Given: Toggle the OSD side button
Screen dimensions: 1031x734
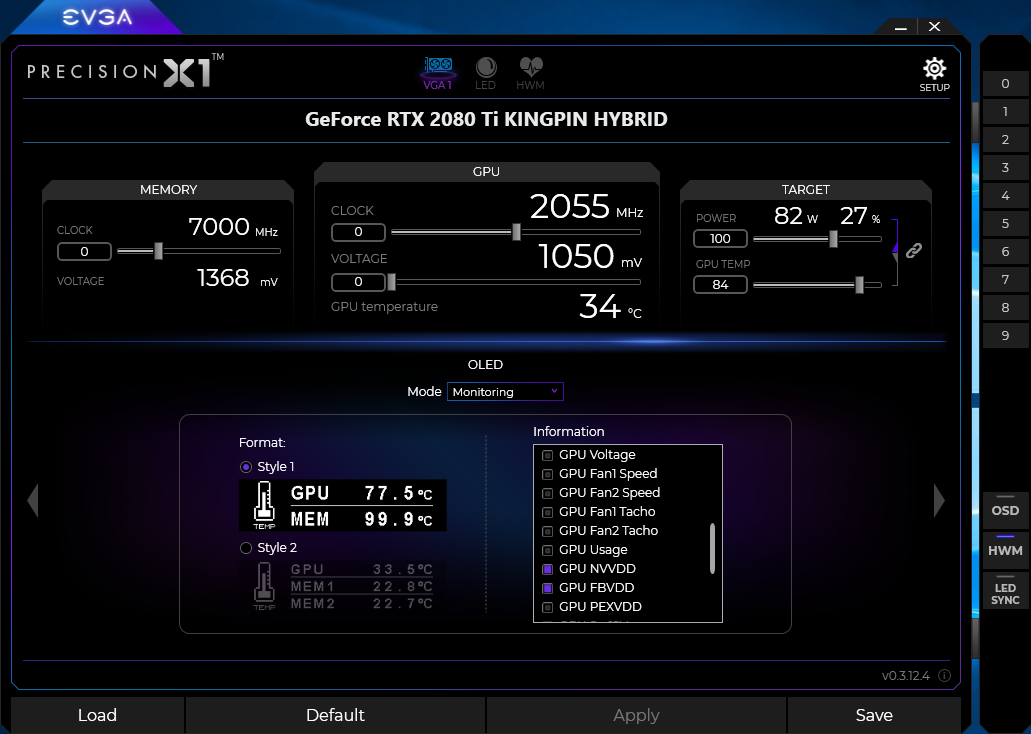Looking at the screenshot, I should [1005, 510].
